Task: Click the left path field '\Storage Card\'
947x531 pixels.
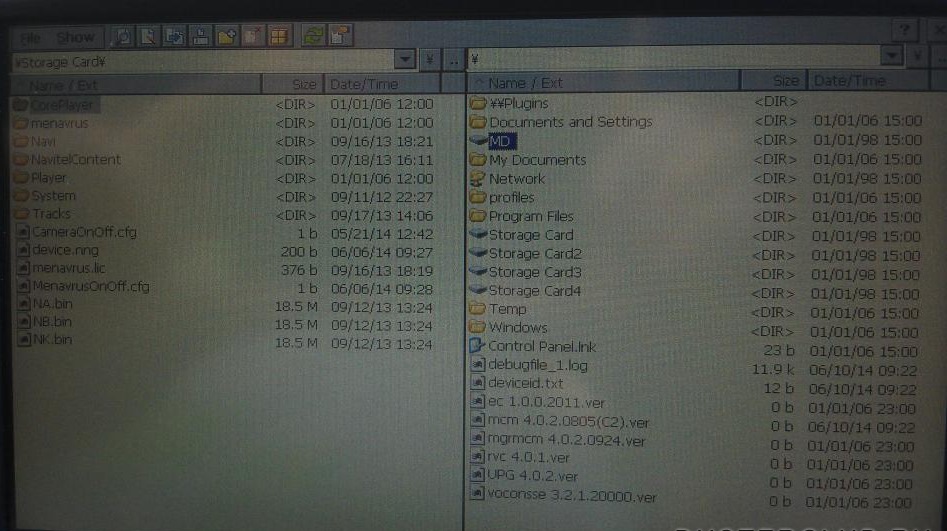Action: coord(203,62)
